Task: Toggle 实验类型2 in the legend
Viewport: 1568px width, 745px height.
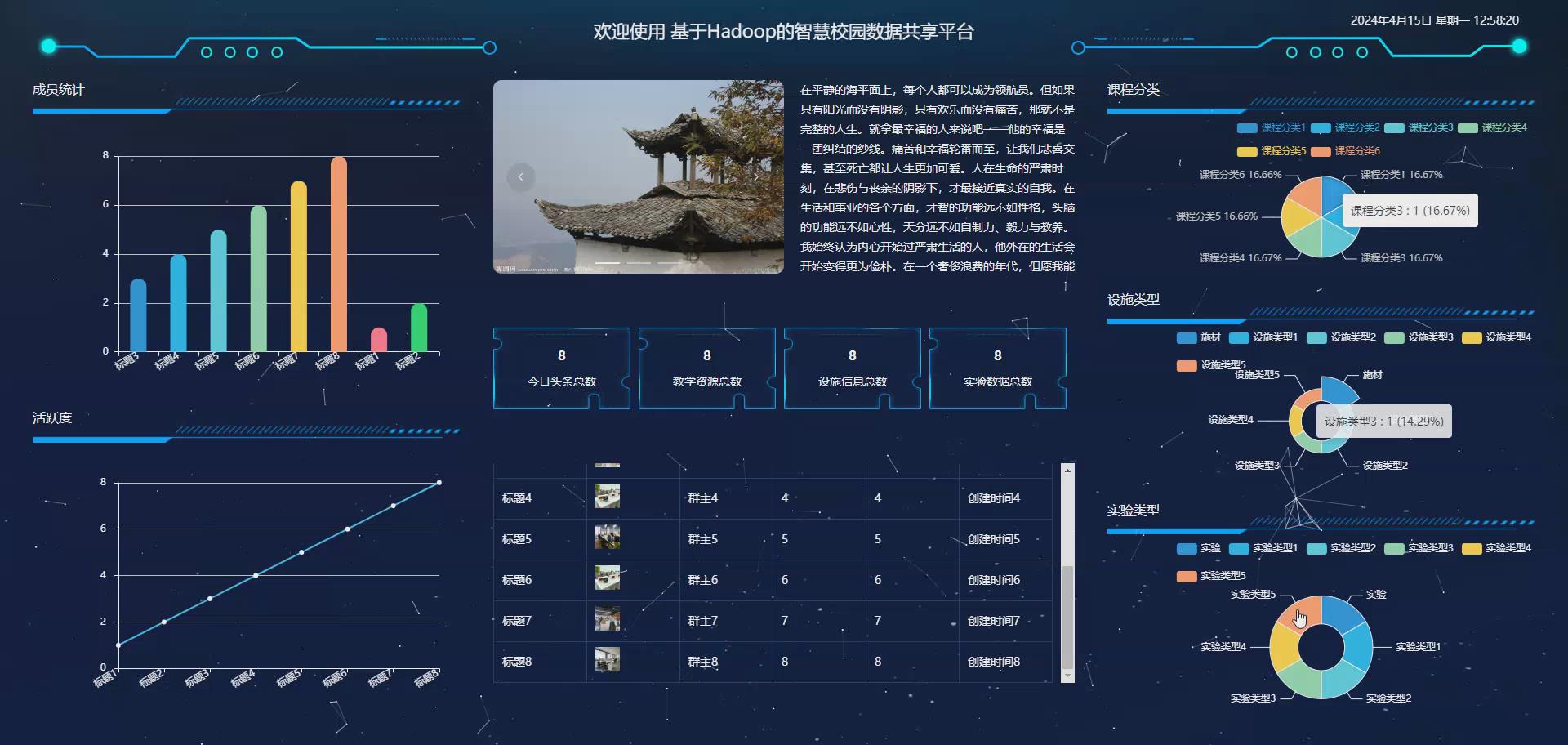Action: click(x=1341, y=548)
